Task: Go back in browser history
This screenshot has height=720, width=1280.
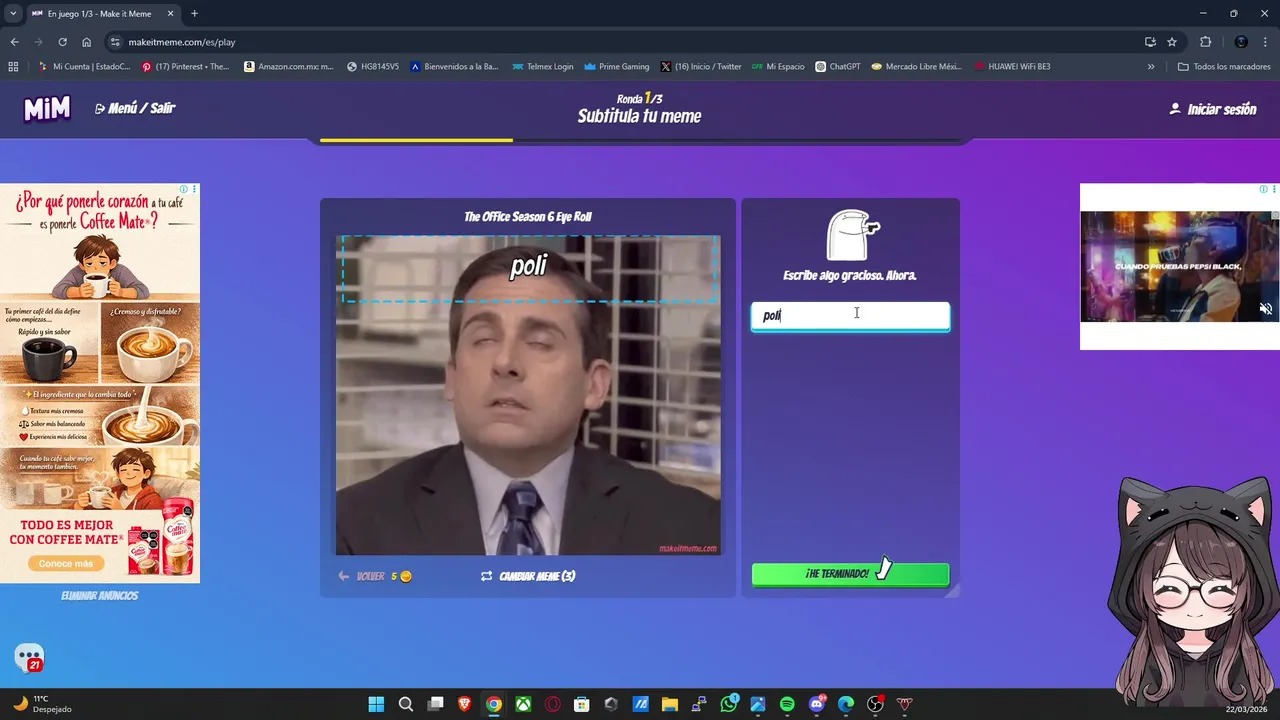Action: tap(14, 42)
